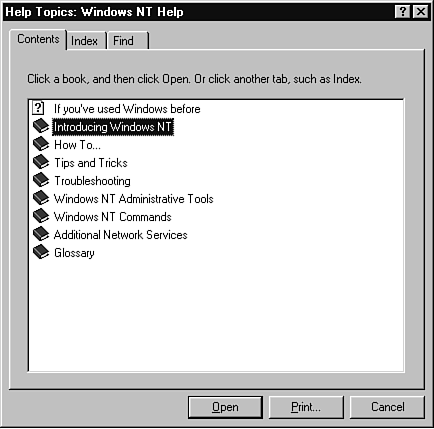Click the Print... button
Viewport: 434px width, 429px height.
pos(306,407)
